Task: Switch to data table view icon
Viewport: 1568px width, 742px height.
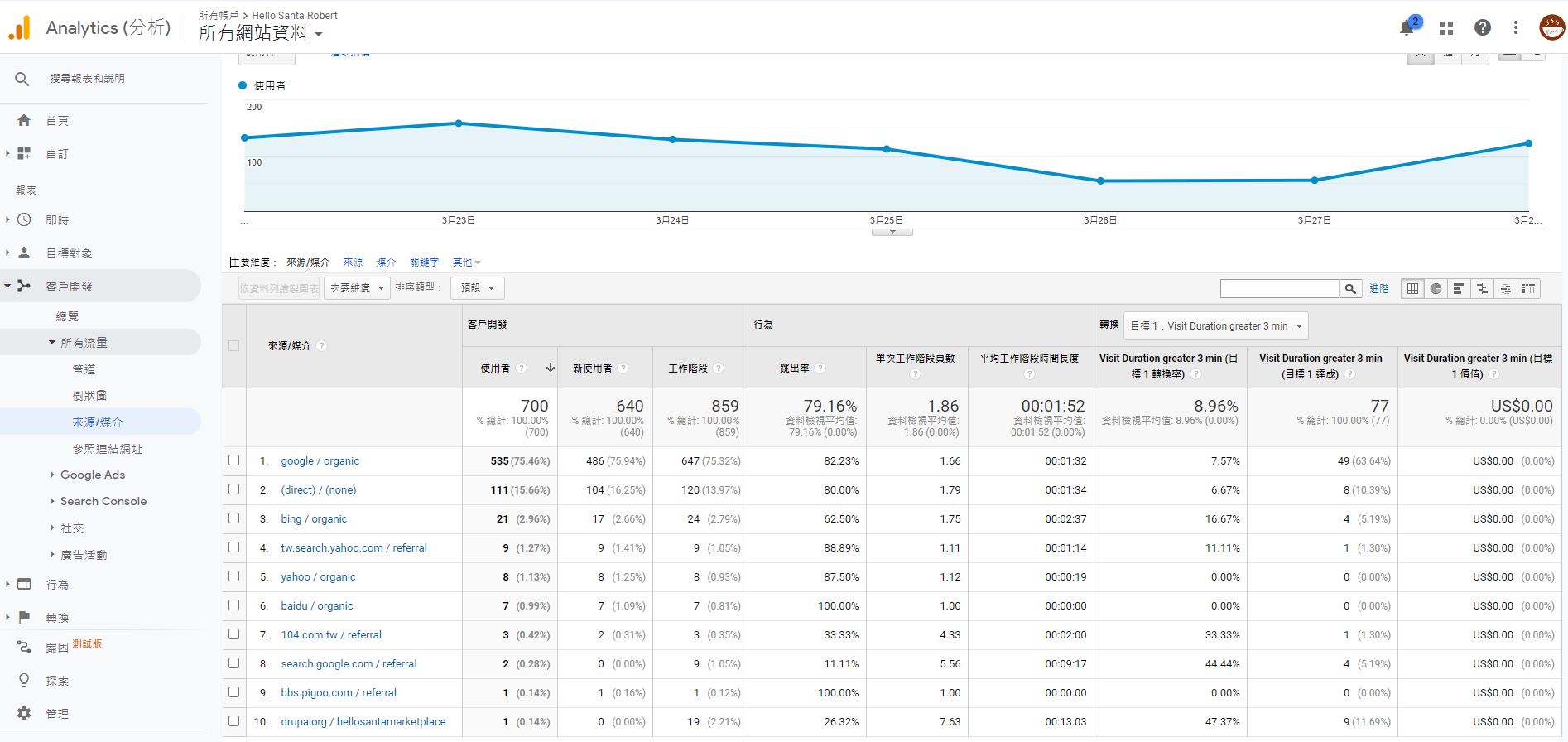Action: pos(1412,289)
